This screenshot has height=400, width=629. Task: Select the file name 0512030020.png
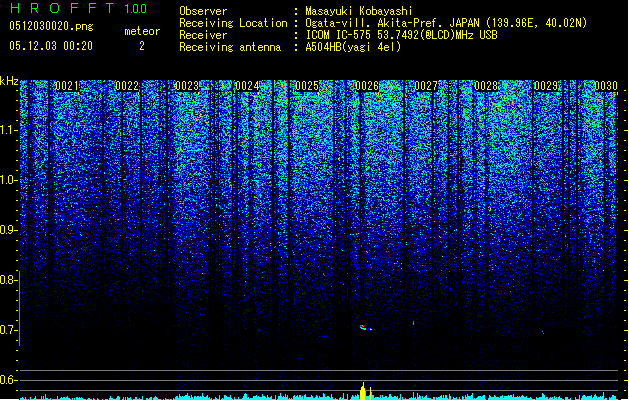point(51,26)
